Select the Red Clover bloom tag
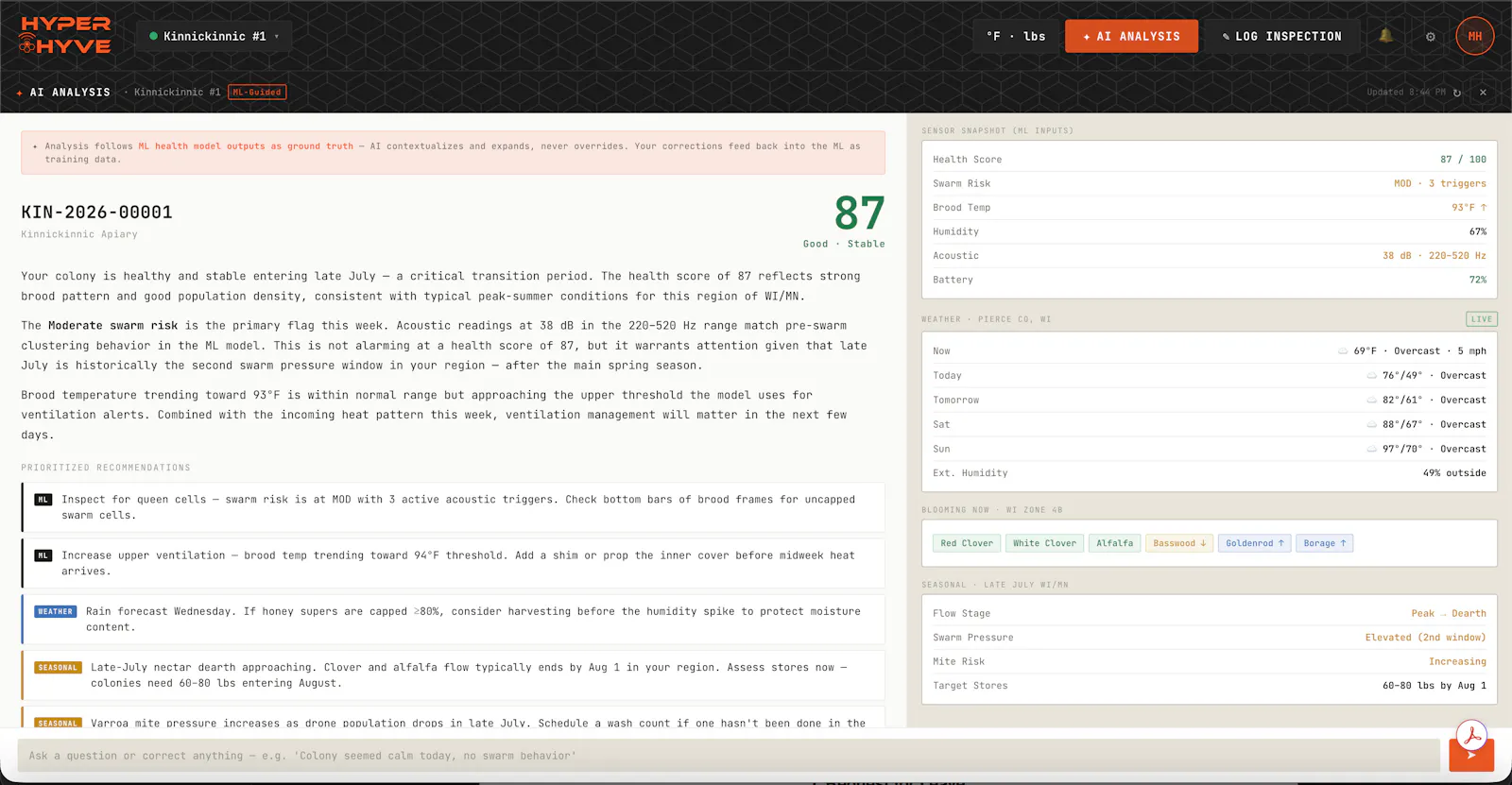1512x785 pixels. point(967,543)
